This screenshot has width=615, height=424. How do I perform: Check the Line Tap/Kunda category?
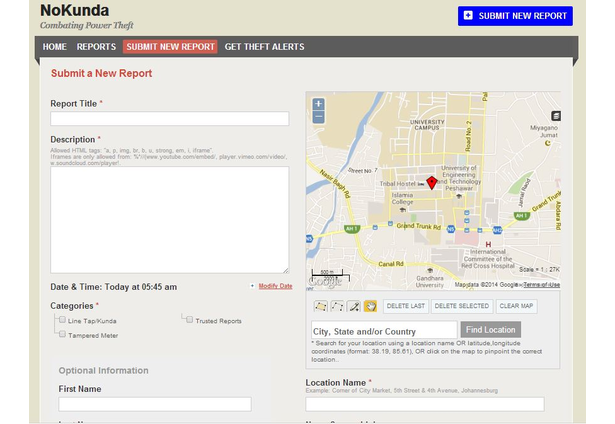62,320
